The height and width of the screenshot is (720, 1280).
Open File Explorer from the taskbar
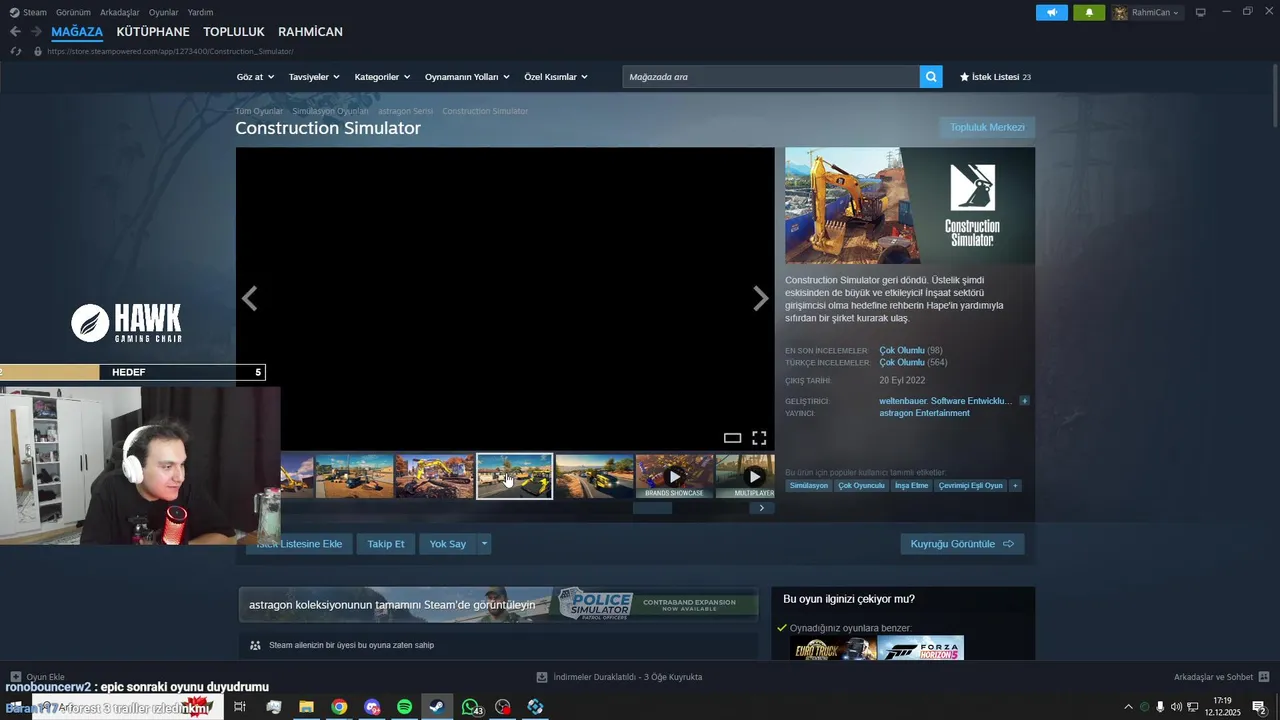pyautogui.click(x=306, y=707)
